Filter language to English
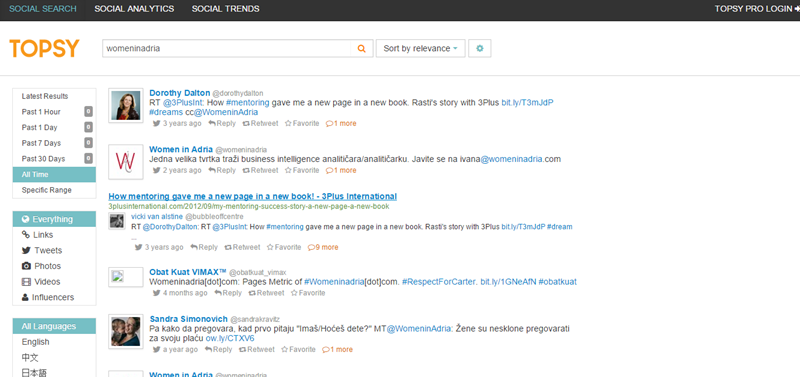 point(54,342)
